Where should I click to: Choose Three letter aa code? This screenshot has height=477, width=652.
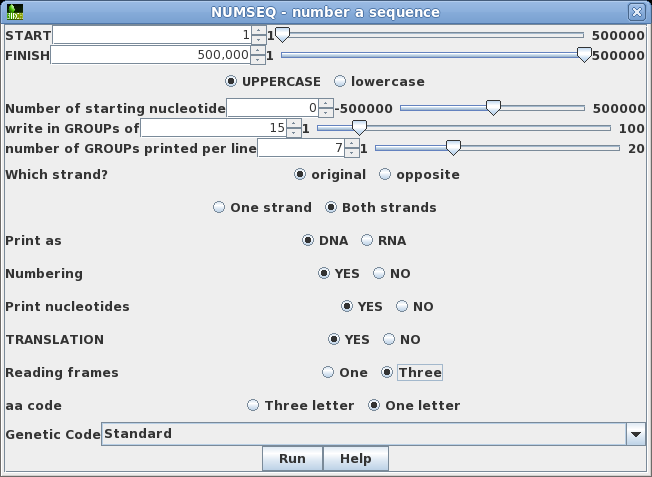point(254,405)
